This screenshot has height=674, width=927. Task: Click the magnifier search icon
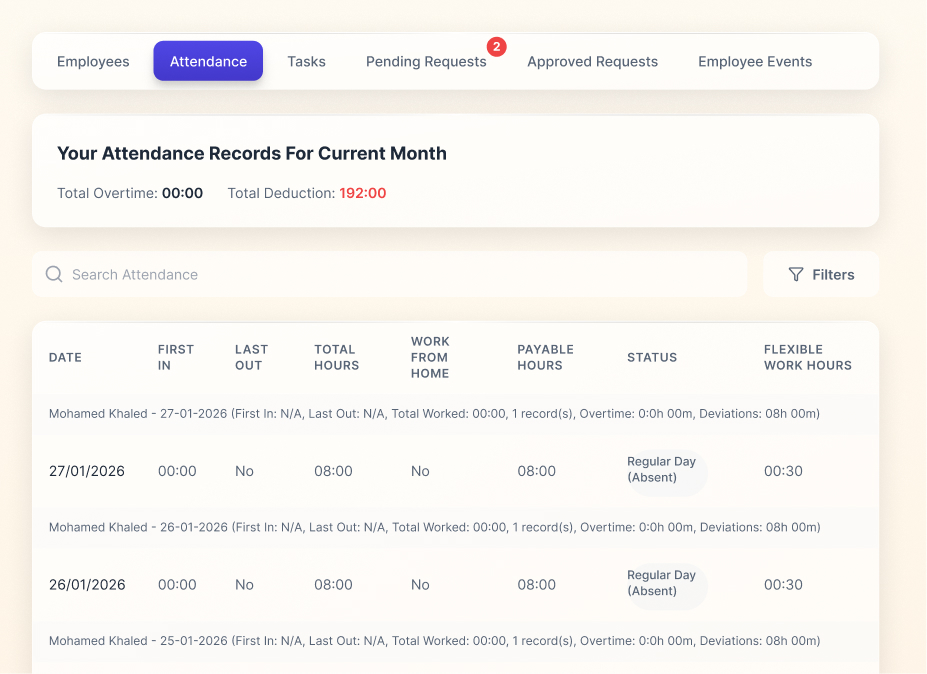[54, 274]
